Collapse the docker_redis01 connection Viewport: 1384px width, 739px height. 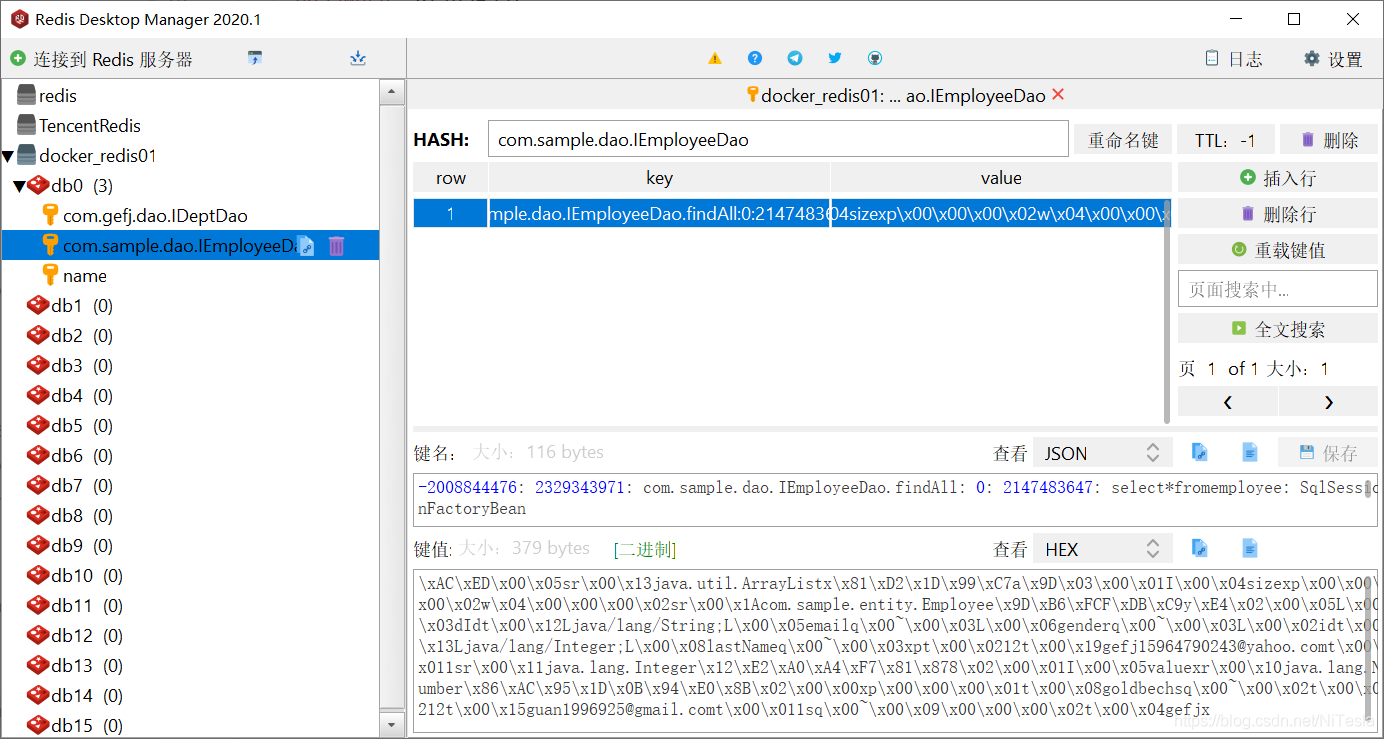point(8,157)
